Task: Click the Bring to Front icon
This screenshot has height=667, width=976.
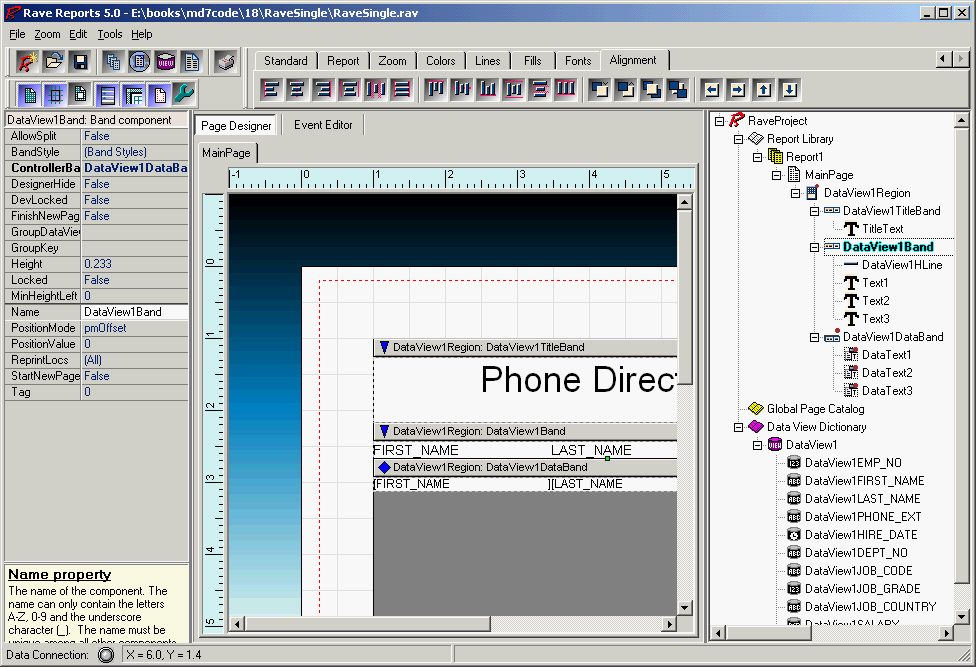Action: 599,89
